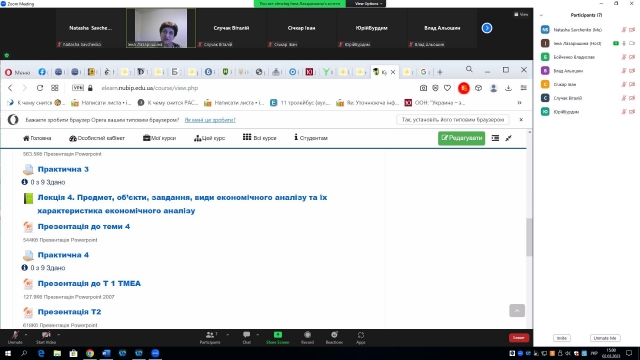The image size is (640, 360).
Task: Open the Презентація Т2 link
Action: (x=69, y=312)
